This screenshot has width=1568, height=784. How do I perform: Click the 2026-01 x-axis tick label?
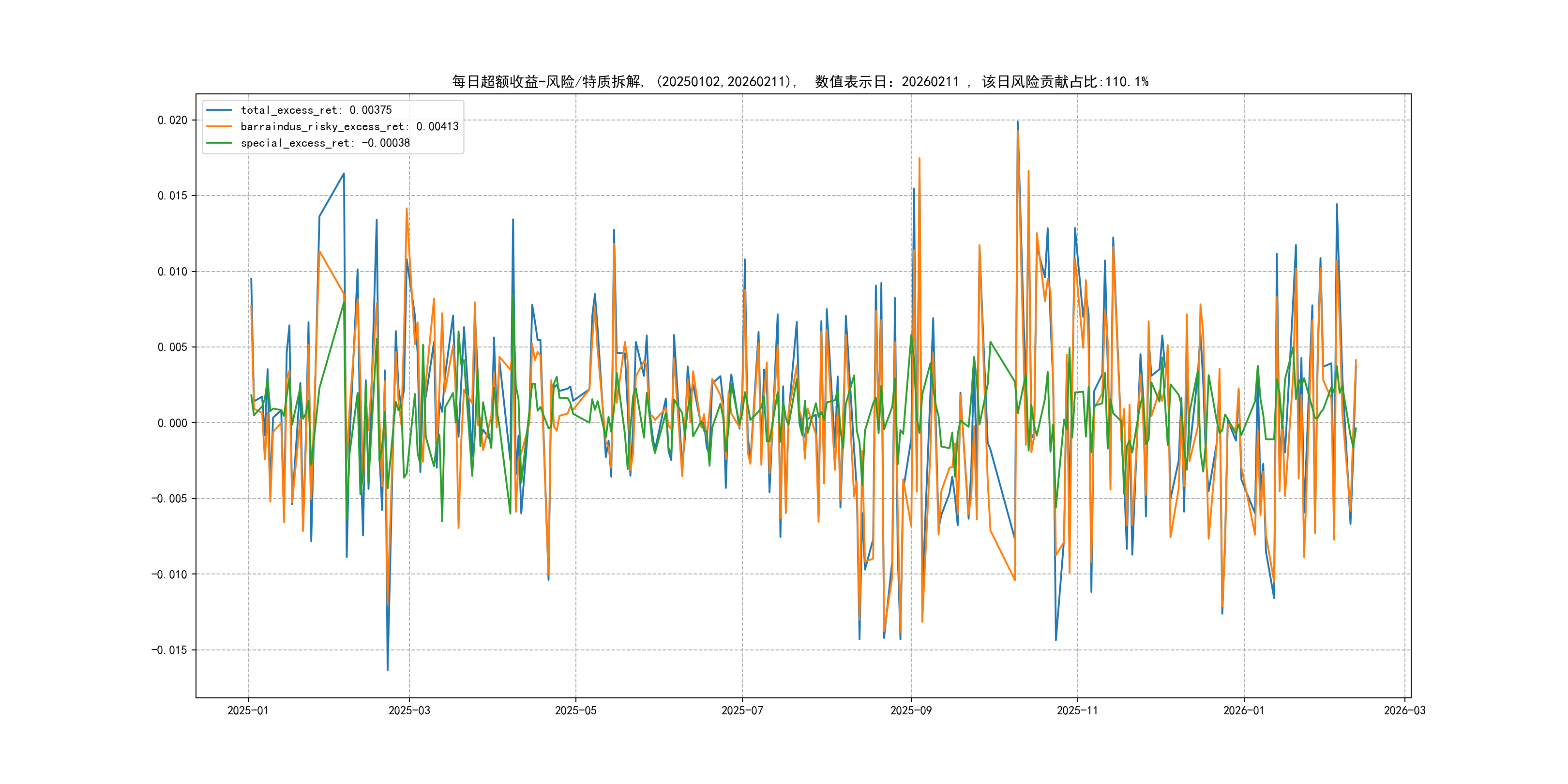tap(1244, 710)
